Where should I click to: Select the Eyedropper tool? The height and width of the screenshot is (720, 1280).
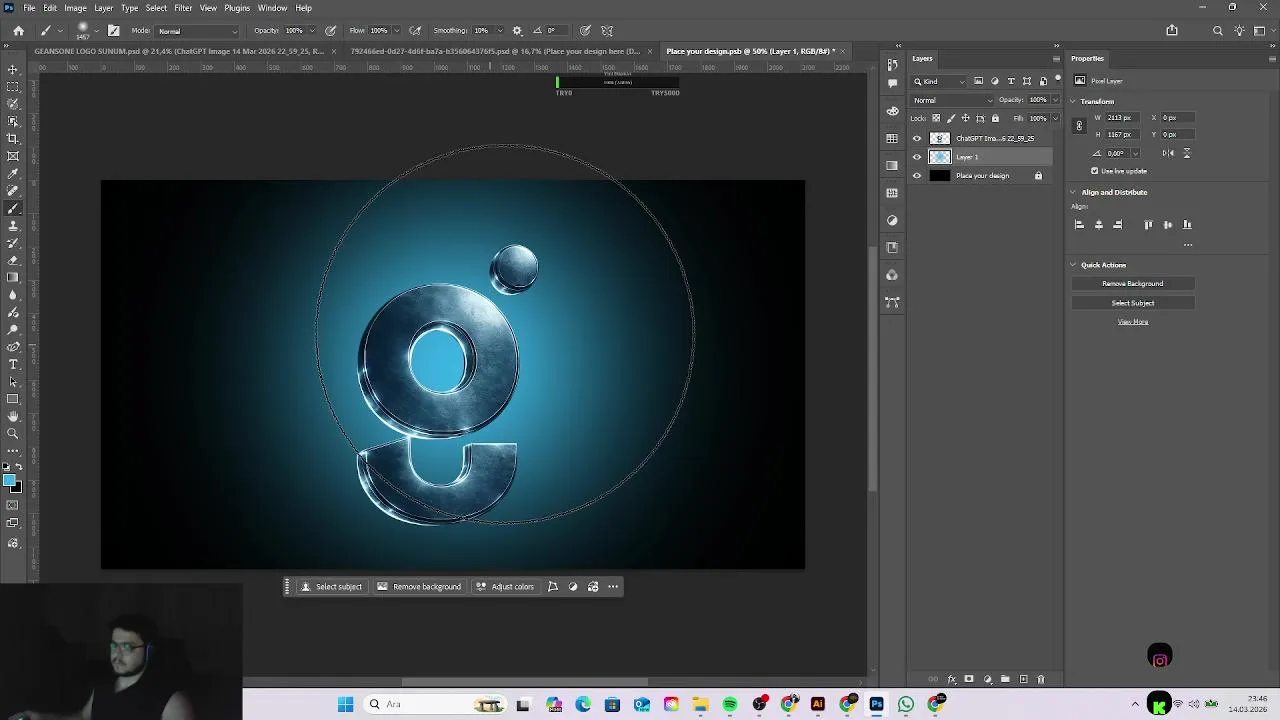pyautogui.click(x=13, y=173)
